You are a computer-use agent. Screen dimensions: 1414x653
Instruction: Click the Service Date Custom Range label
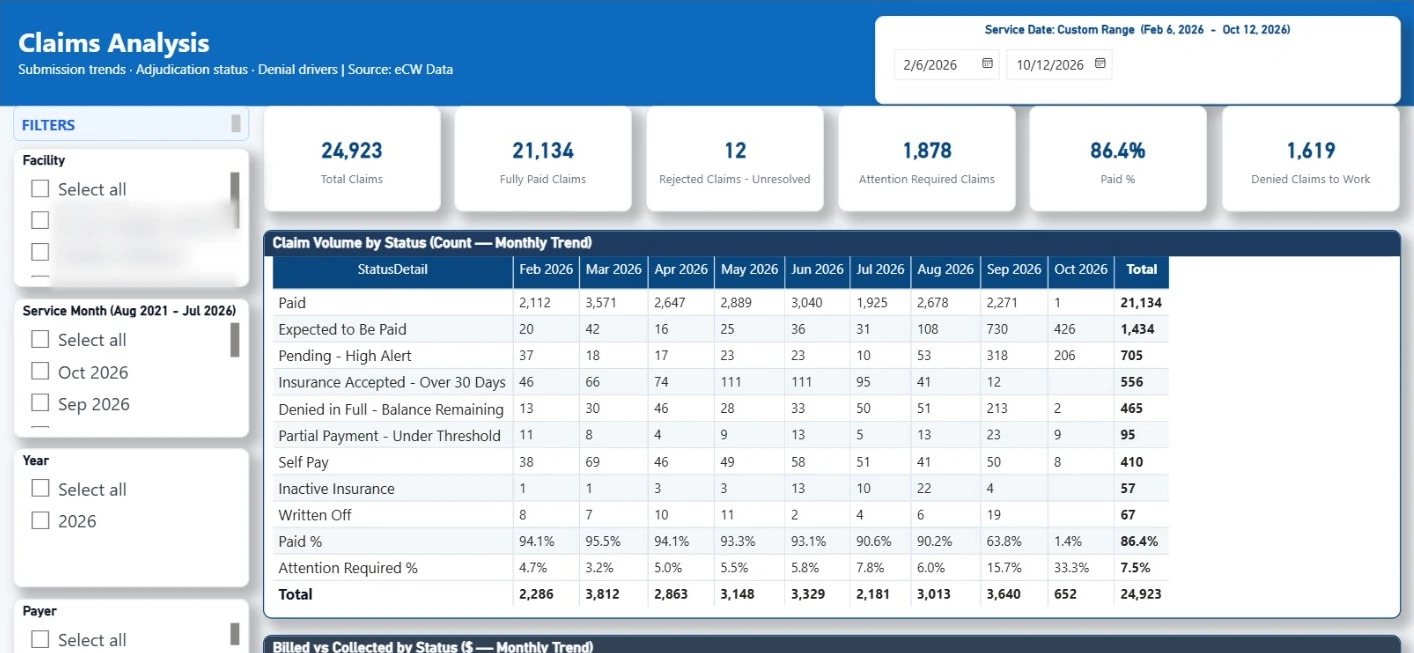coord(1137,30)
